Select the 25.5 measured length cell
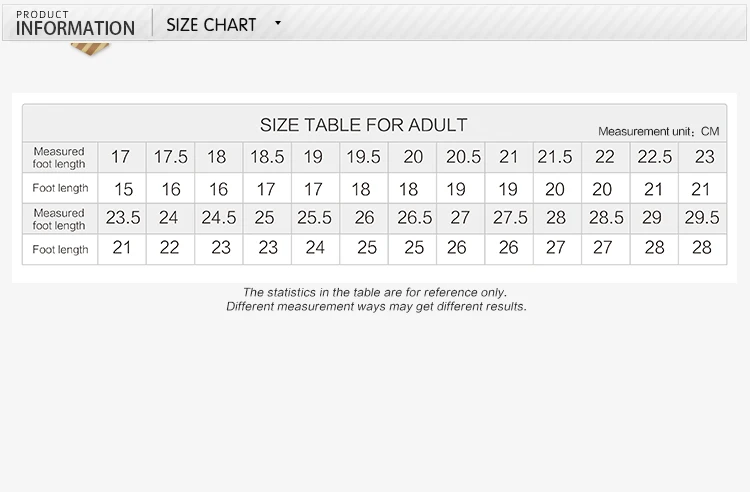This screenshot has width=750, height=492. tap(314, 218)
